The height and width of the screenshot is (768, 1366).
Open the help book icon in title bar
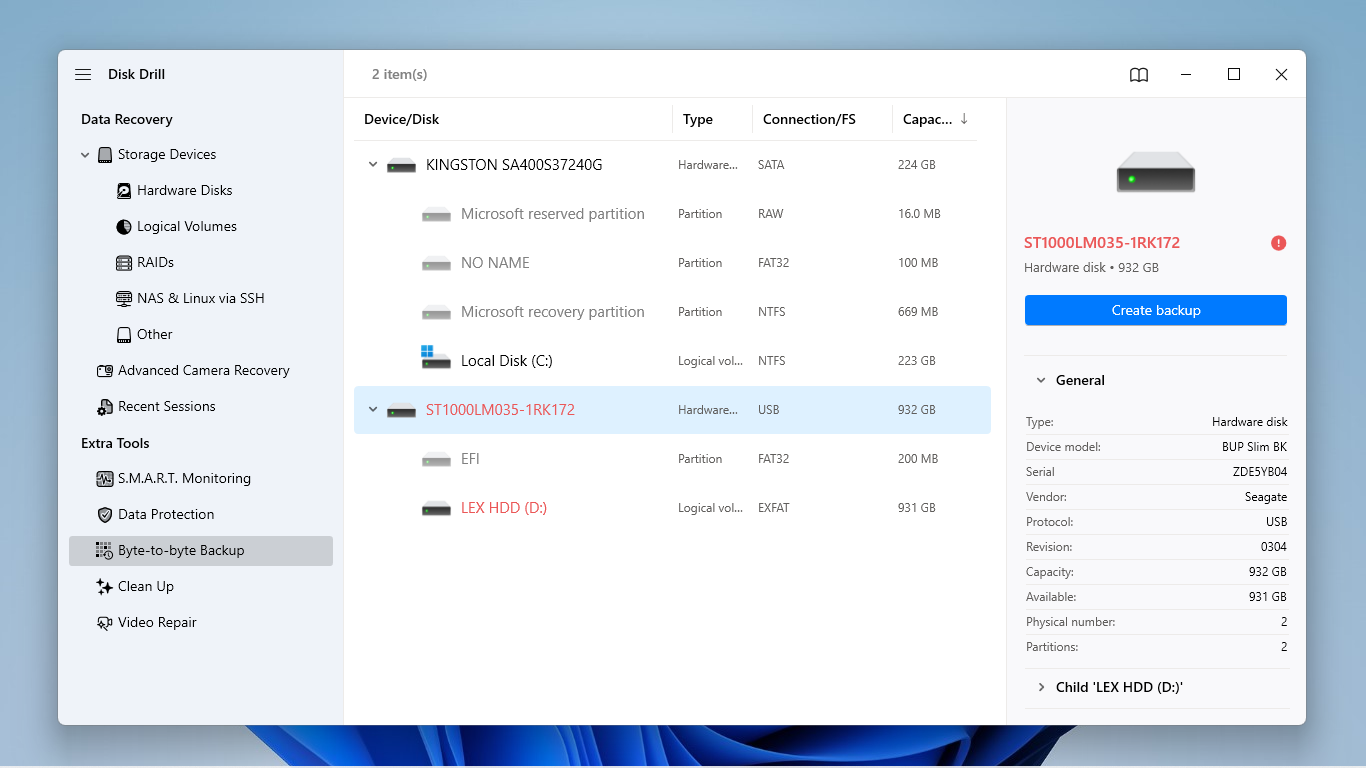tap(1139, 75)
